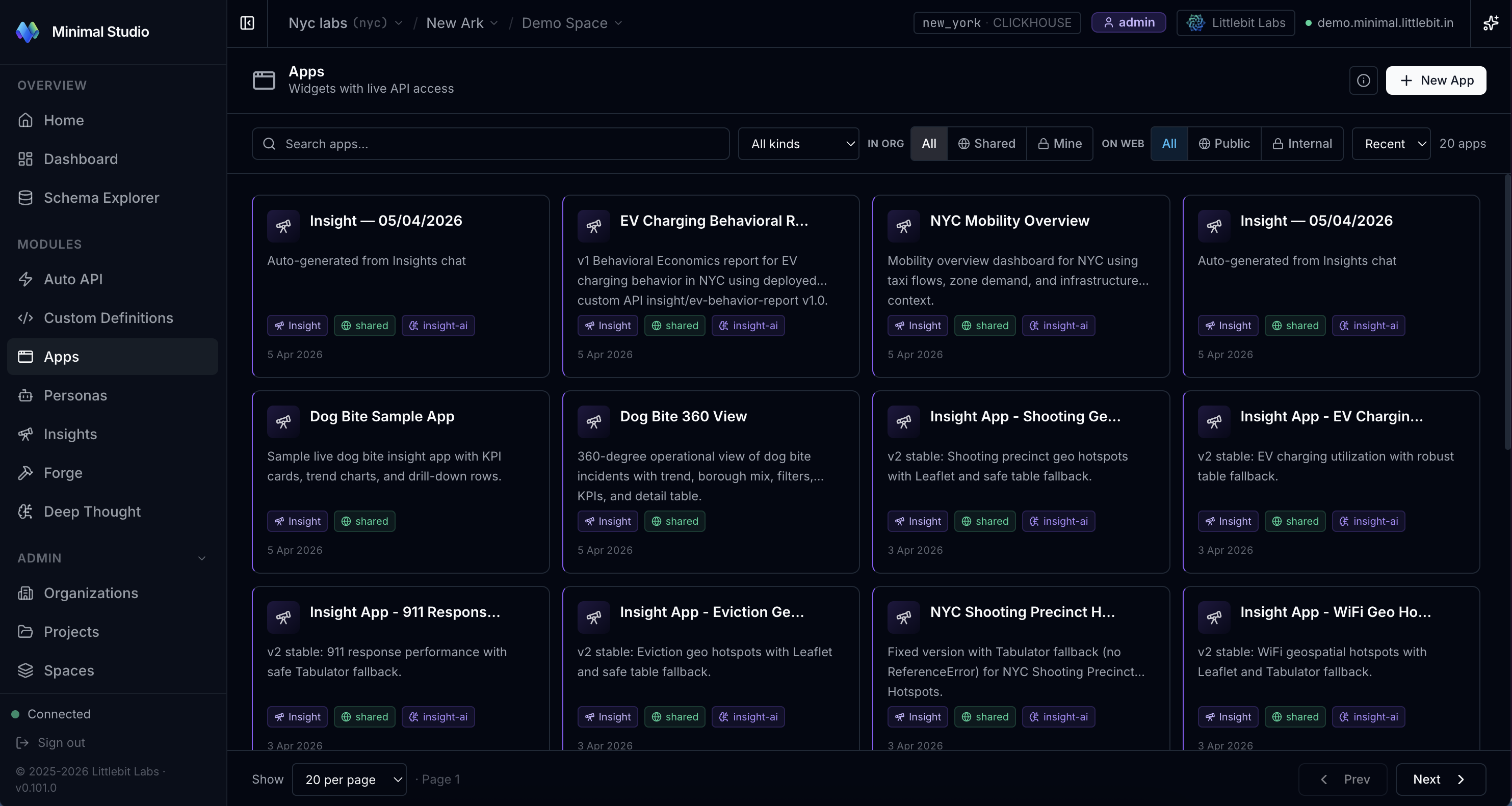This screenshot has height=806, width=1512.
Task: Navigate to the Organizations page
Action: tap(90, 593)
